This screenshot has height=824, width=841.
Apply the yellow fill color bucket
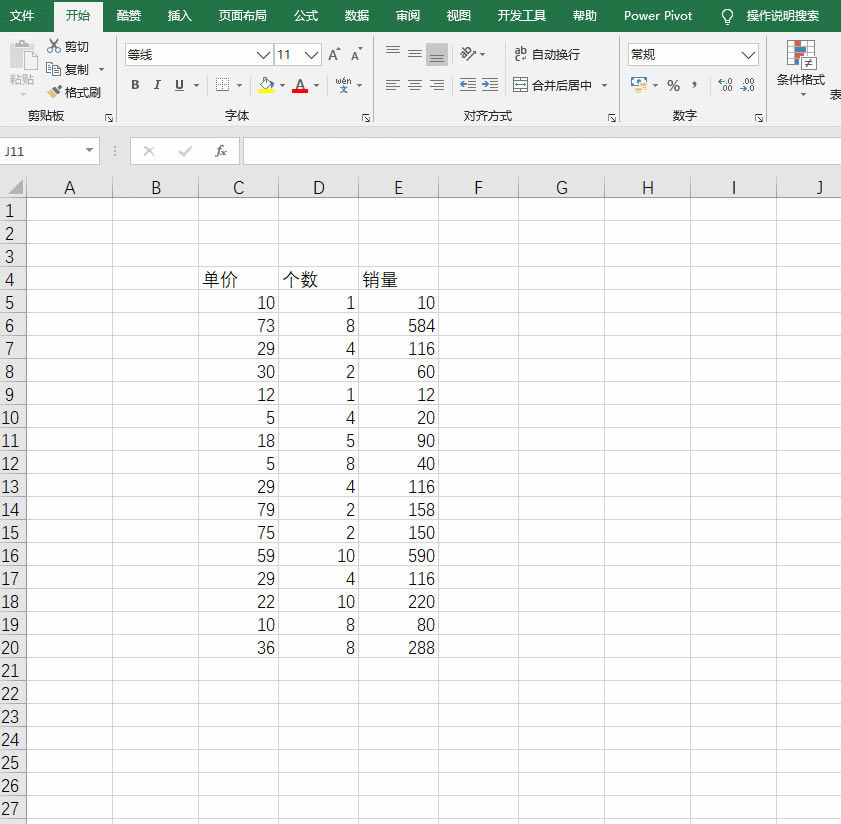point(266,85)
